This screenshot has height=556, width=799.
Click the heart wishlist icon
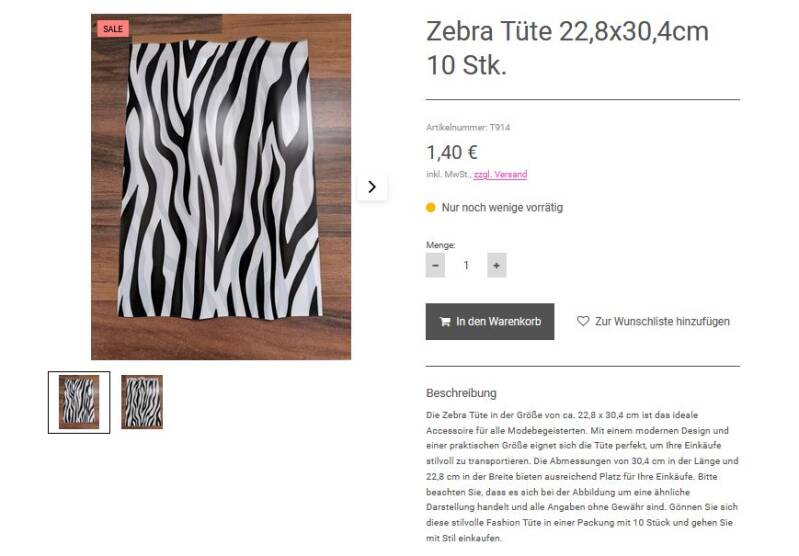pos(583,322)
